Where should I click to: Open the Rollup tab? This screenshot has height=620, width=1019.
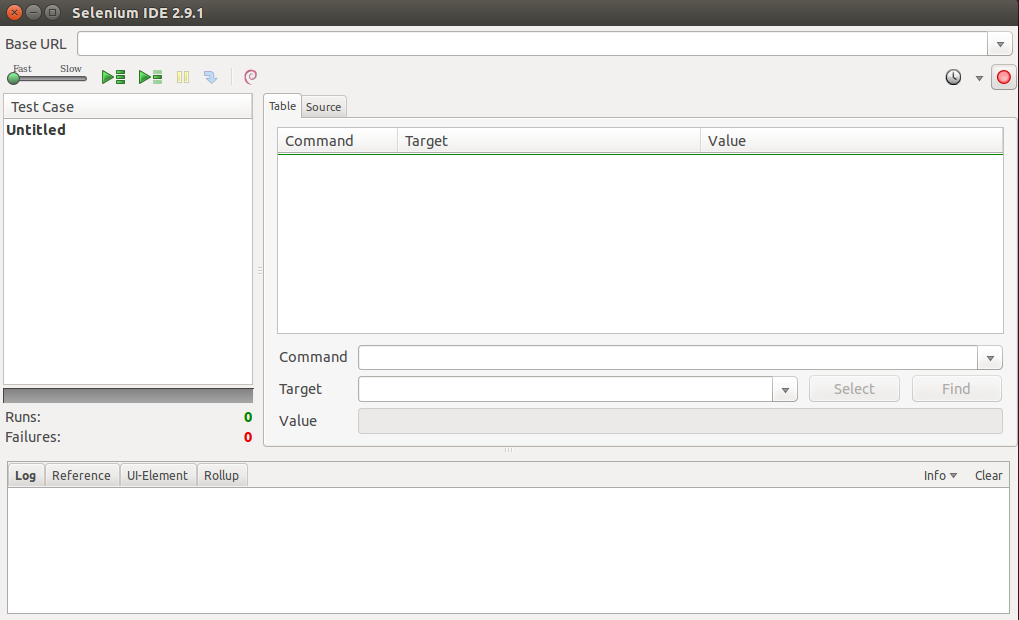click(x=222, y=476)
